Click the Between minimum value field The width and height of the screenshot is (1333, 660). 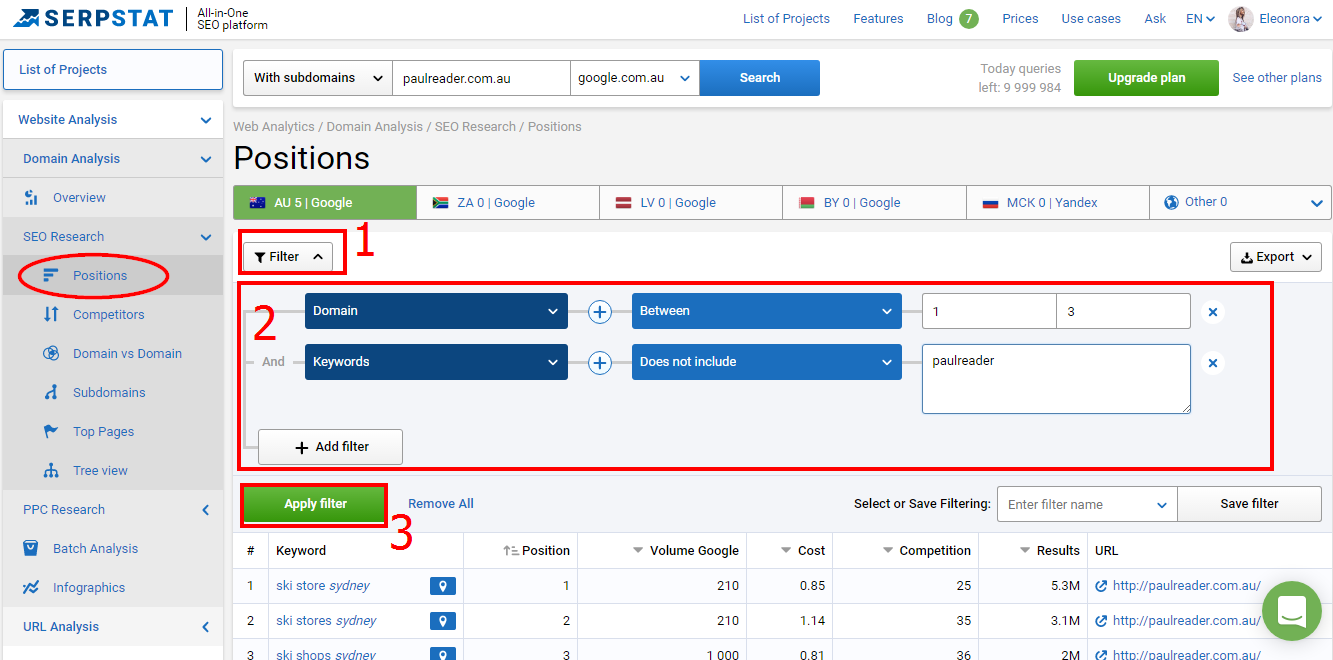pos(989,311)
